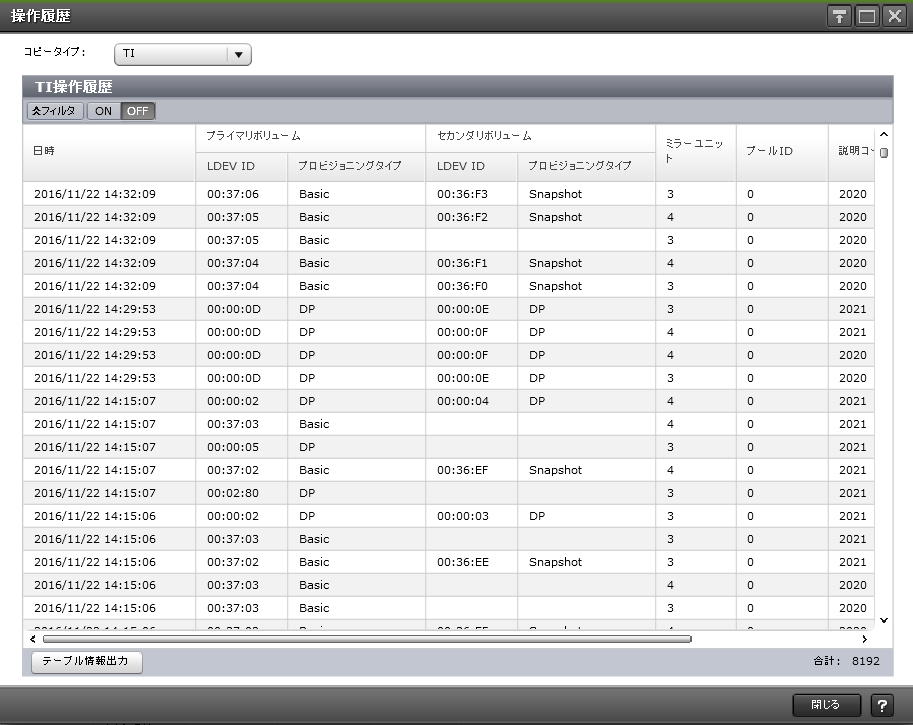Click the help question mark button

882,705
